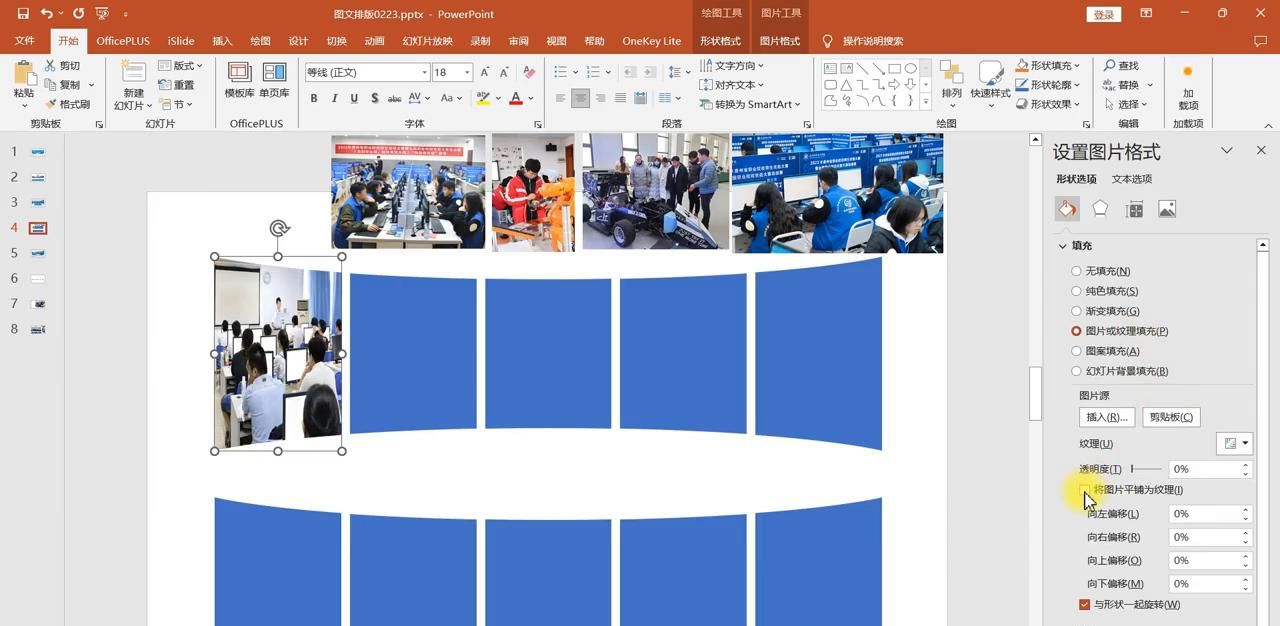The image size is (1280, 626).
Task: Toggle strikethrough text
Action: pyautogui.click(x=395, y=98)
